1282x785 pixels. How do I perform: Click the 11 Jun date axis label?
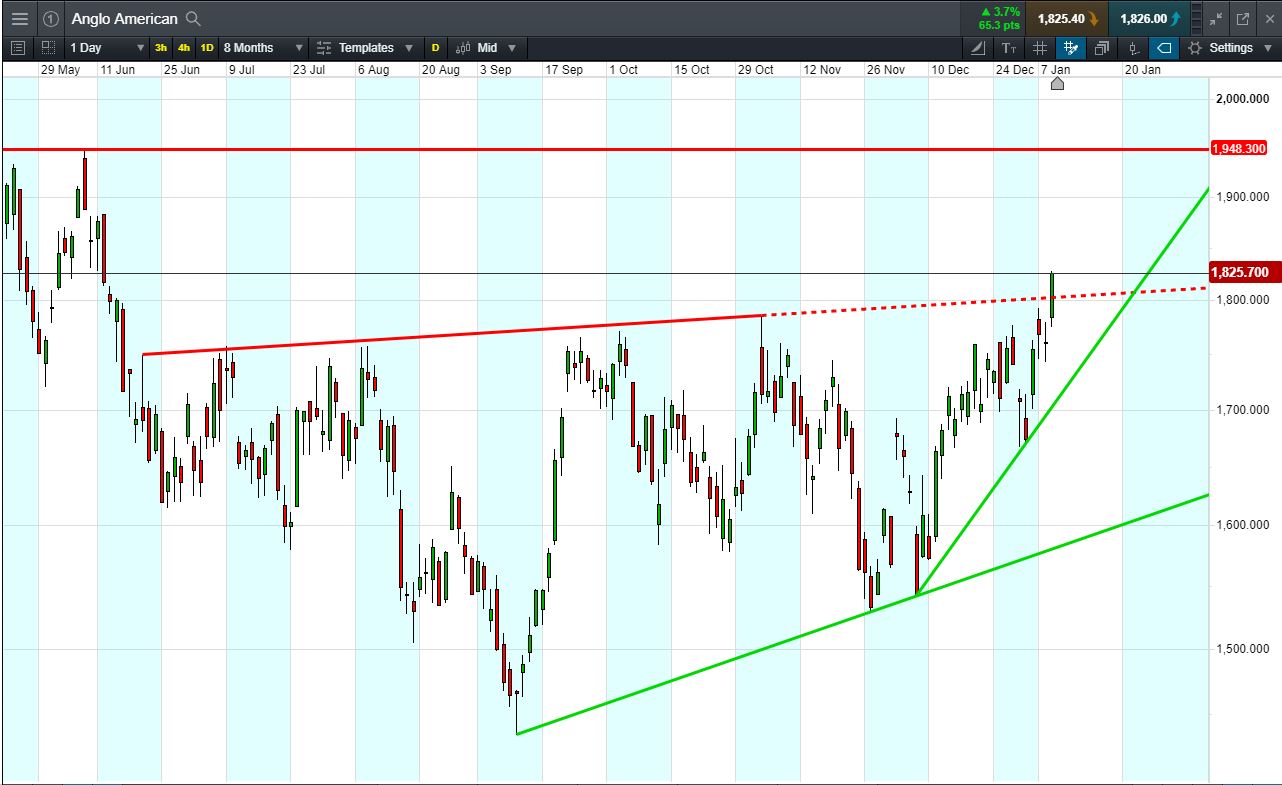pos(117,70)
